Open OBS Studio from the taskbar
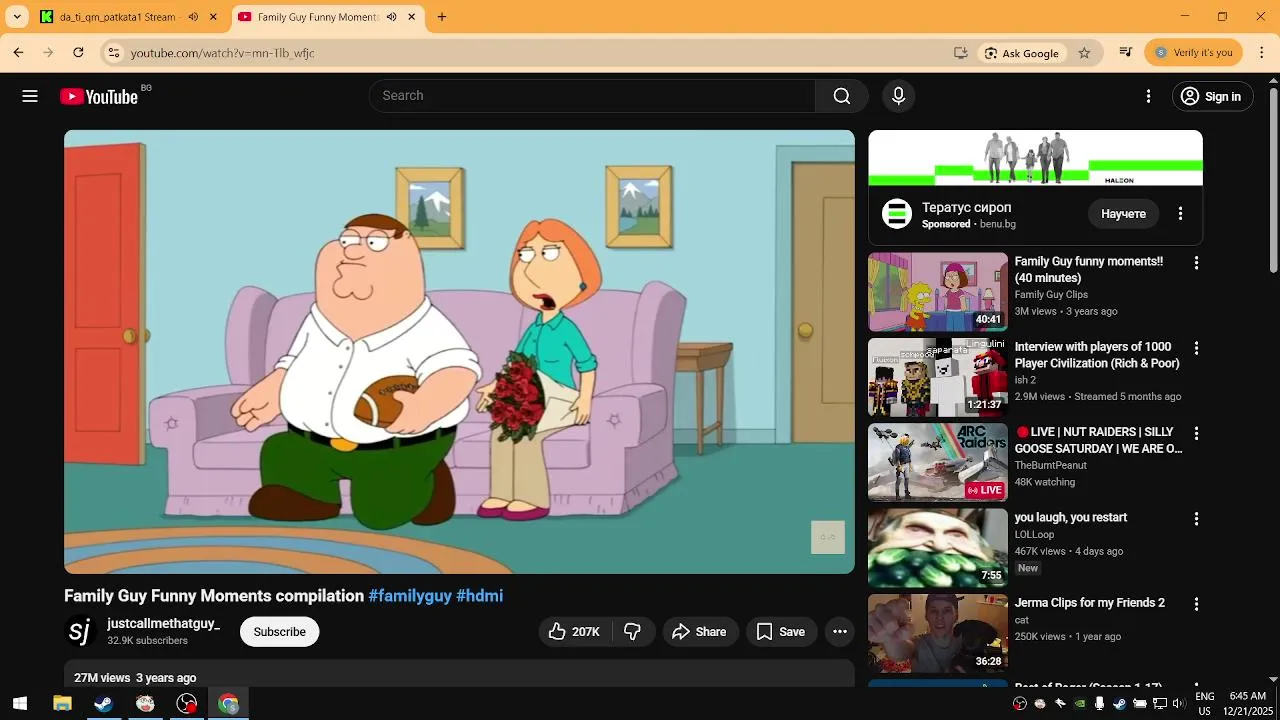The width and height of the screenshot is (1280, 720). [187, 704]
